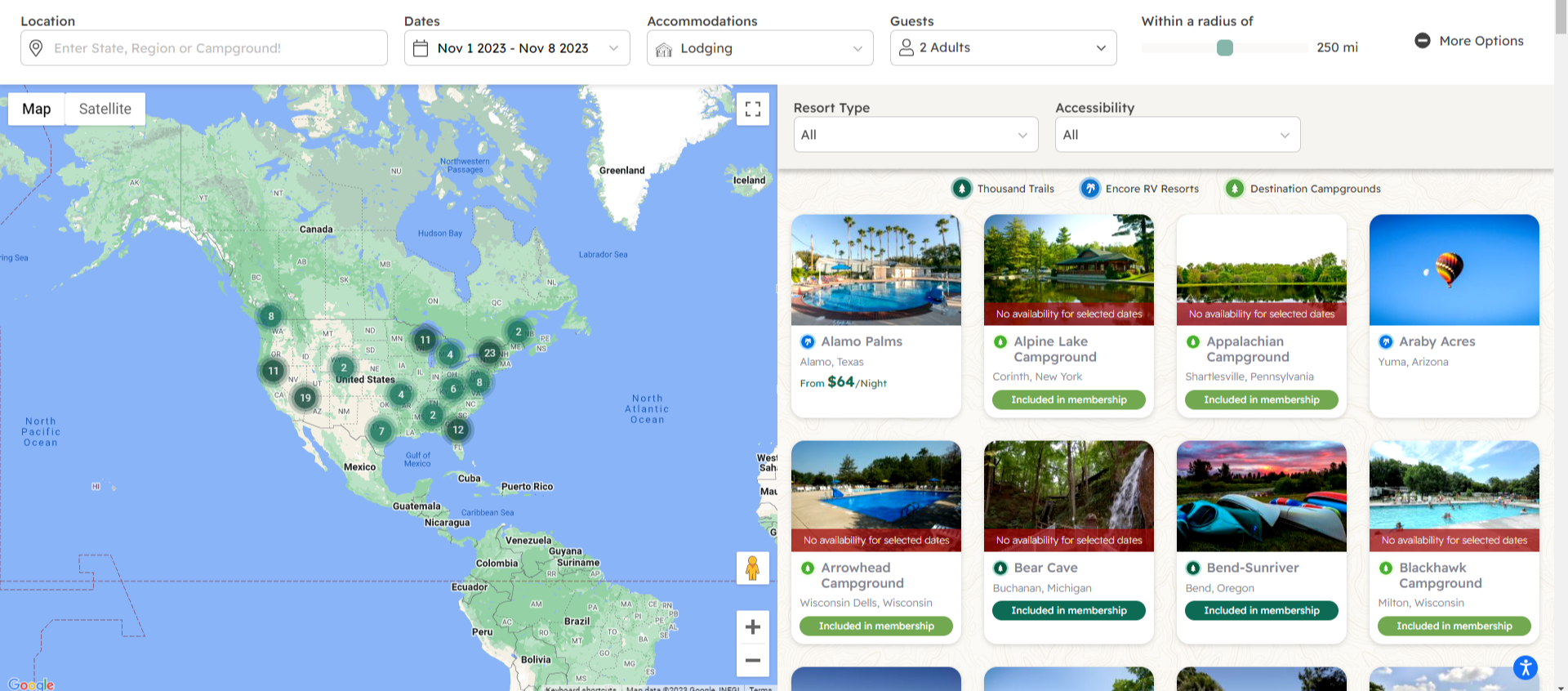Open the Resort Type dropdown
This screenshot has height=691, width=1568.
click(915, 135)
